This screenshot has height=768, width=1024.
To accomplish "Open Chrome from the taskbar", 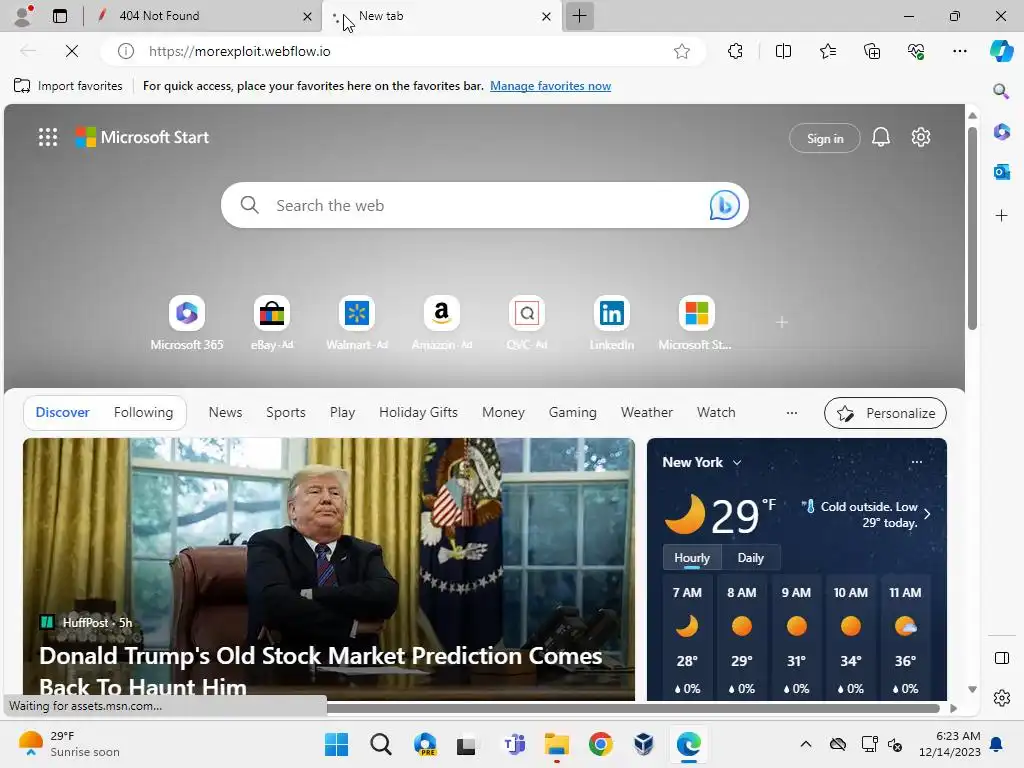I will [x=600, y=744].
